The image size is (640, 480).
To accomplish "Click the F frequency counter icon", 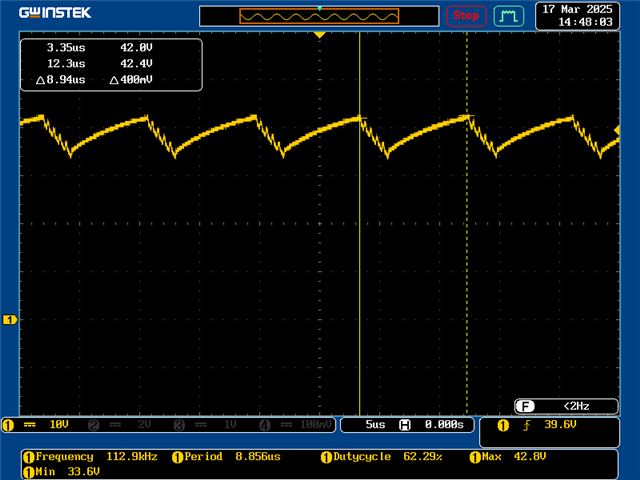I will (x=525, y=406).
